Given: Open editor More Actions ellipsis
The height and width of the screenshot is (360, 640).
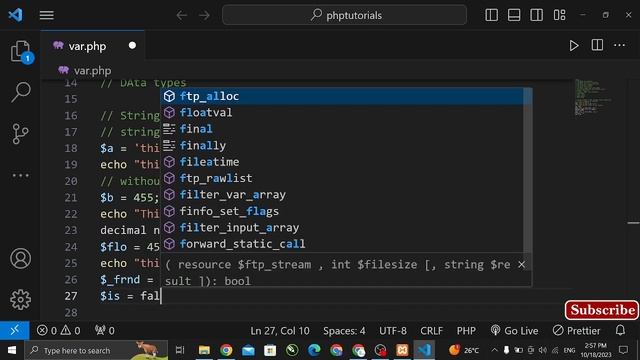Looking at the screenshot, I should click(620, 45).
